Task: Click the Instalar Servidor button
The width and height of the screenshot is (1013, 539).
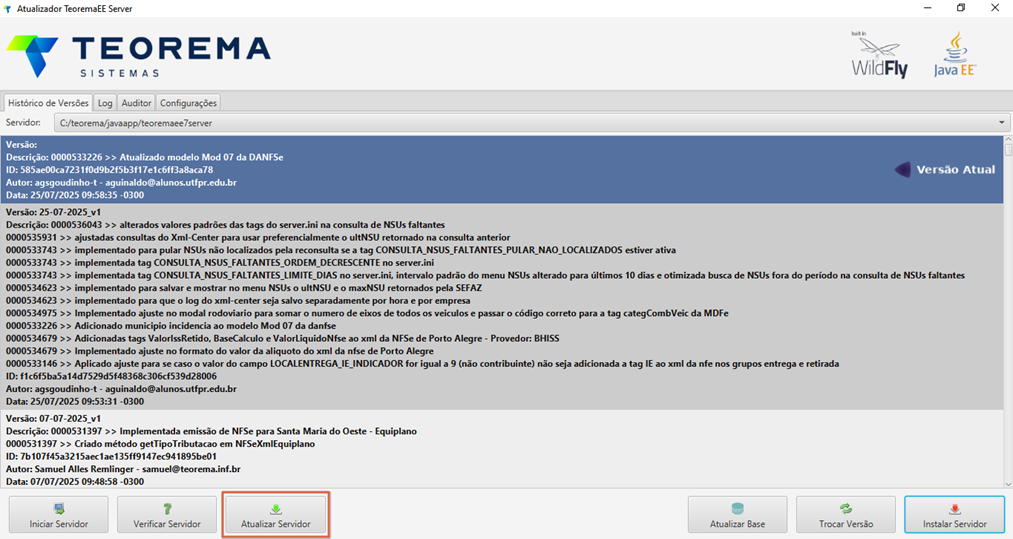Action: (954, 514)
